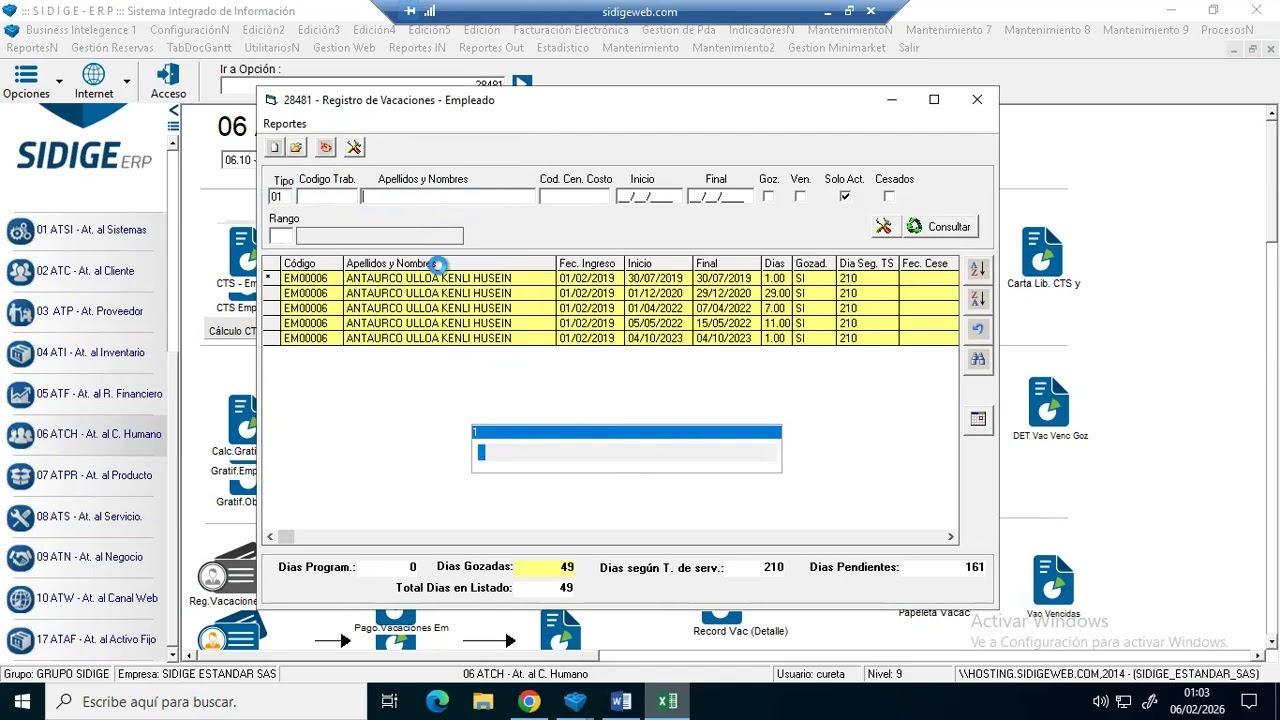Uncheck the Solo Act. checkbox

click(845, 196)
